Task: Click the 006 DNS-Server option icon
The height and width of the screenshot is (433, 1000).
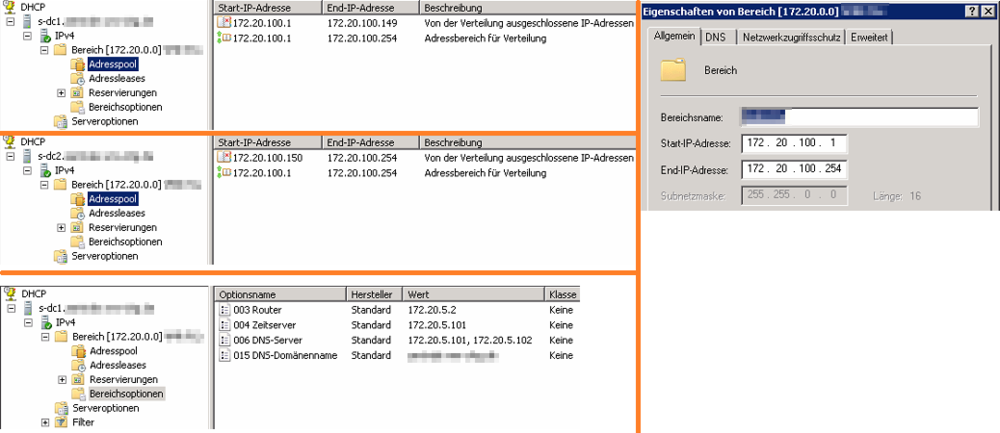Action: pos(225,340)
